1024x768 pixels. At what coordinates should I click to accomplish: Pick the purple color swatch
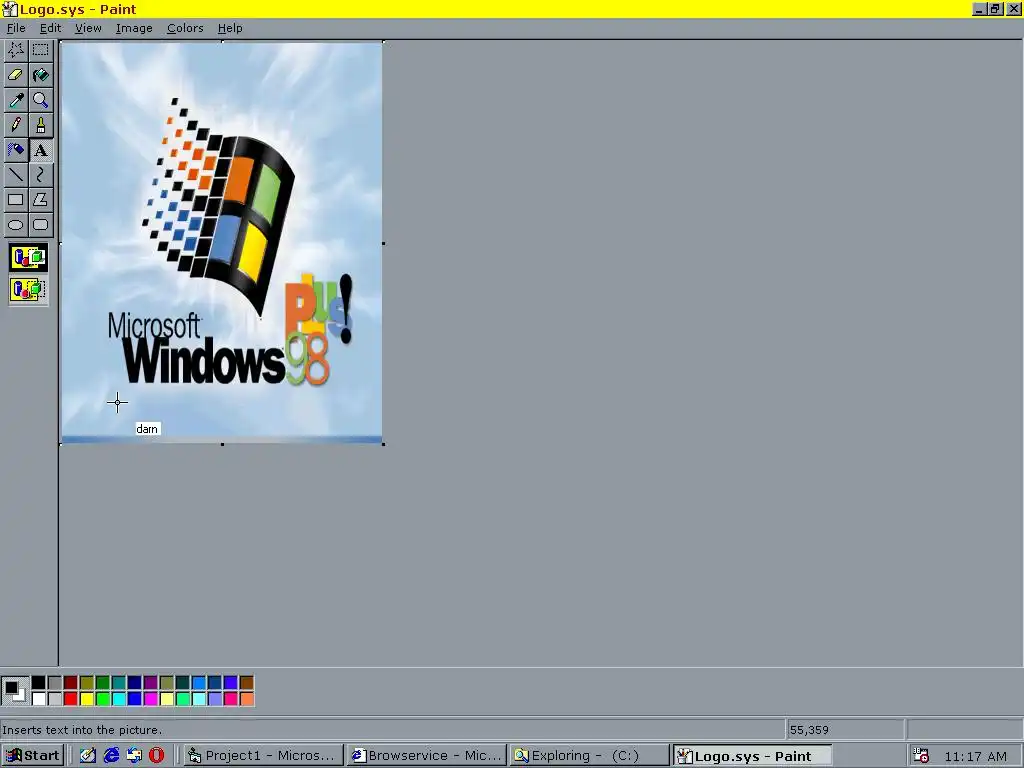[151, 682]
